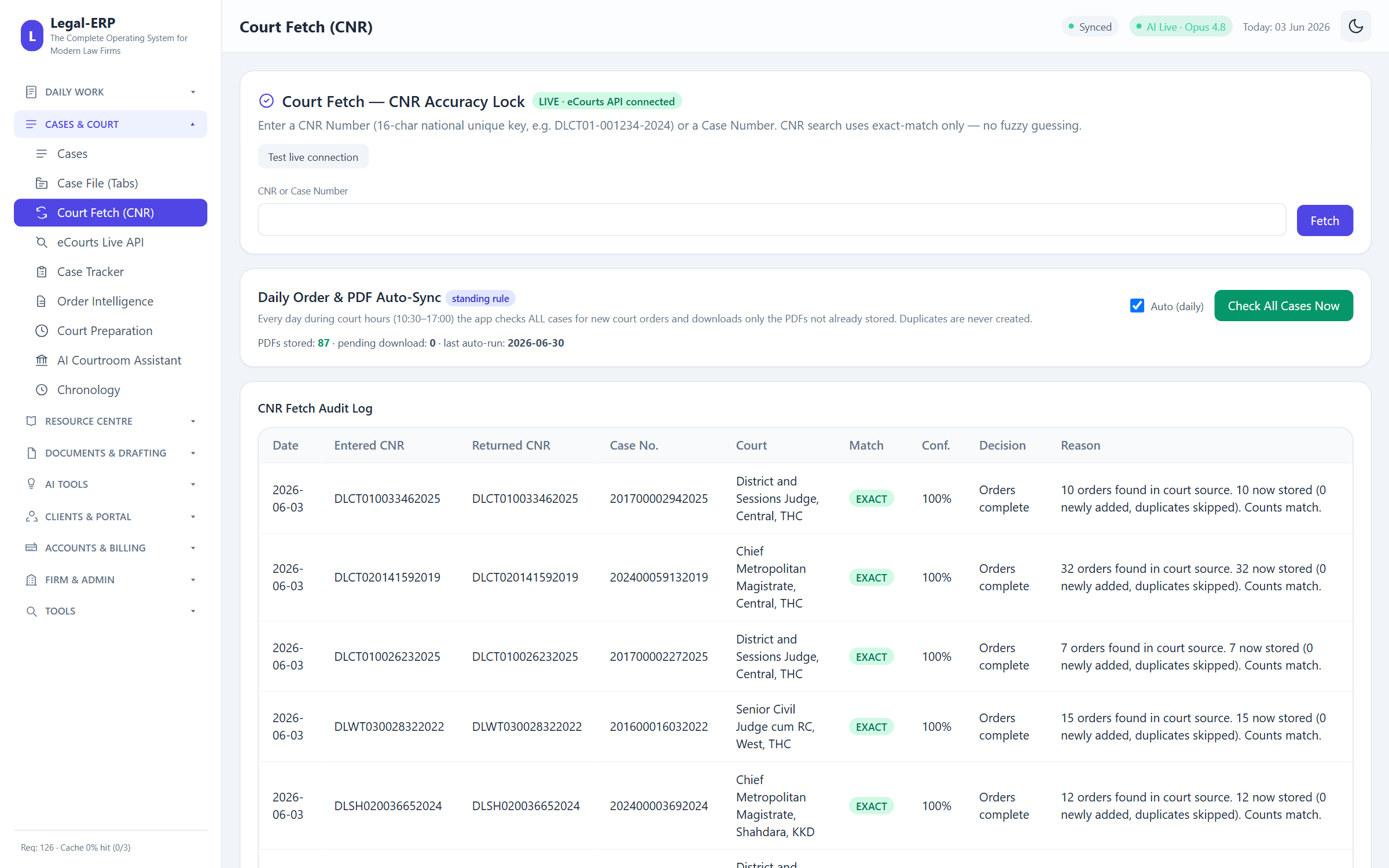Click the Resource Centre book icon

click(x=31, y=421)
